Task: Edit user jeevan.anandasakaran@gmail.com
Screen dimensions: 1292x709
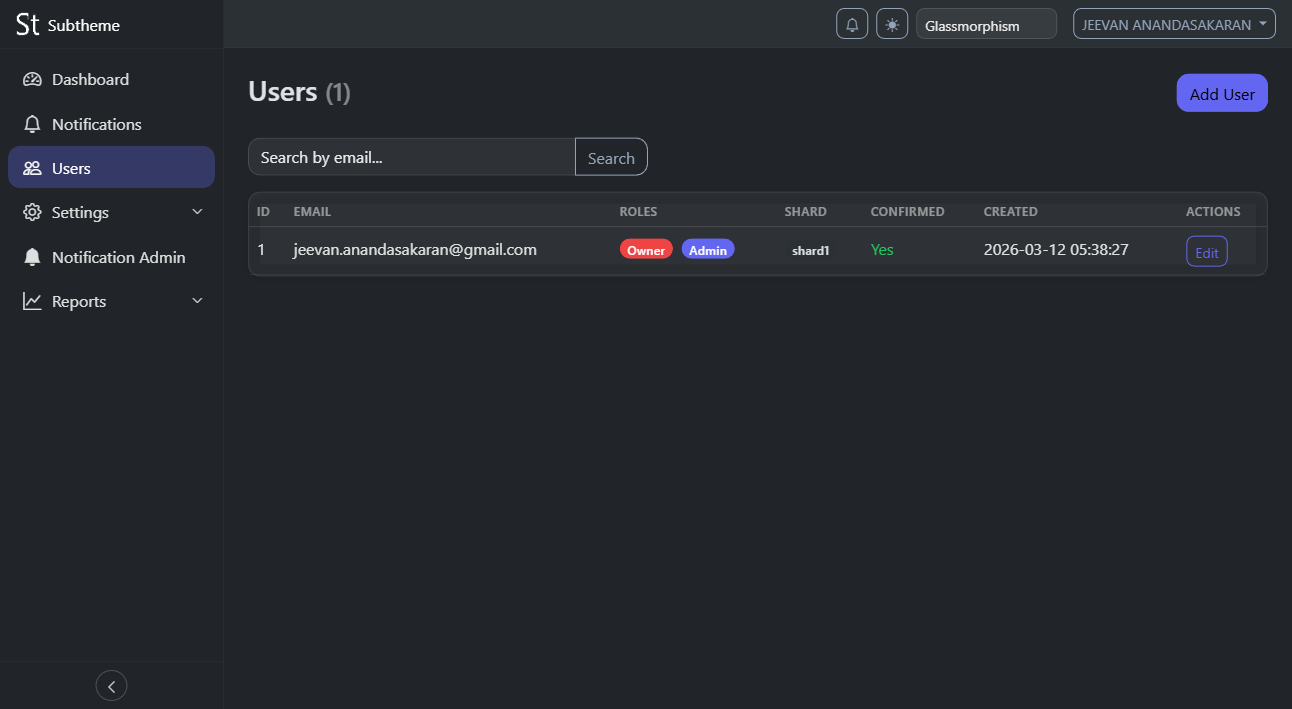Action: coord(1207,252)
